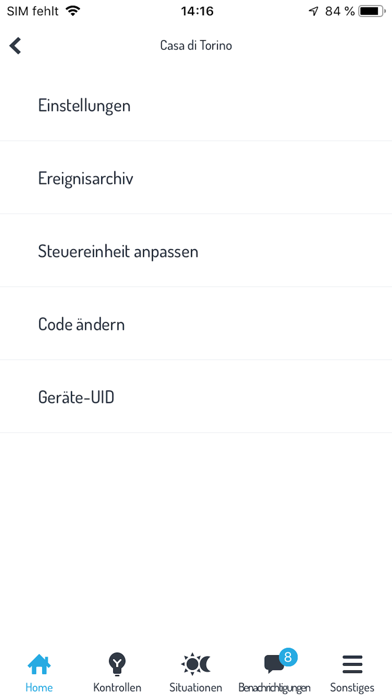Image resolution: width=392 pixels, height=696 pixels.
Task: Open the Kontrollen light bulb icon
Action: [x=117, y=664]
